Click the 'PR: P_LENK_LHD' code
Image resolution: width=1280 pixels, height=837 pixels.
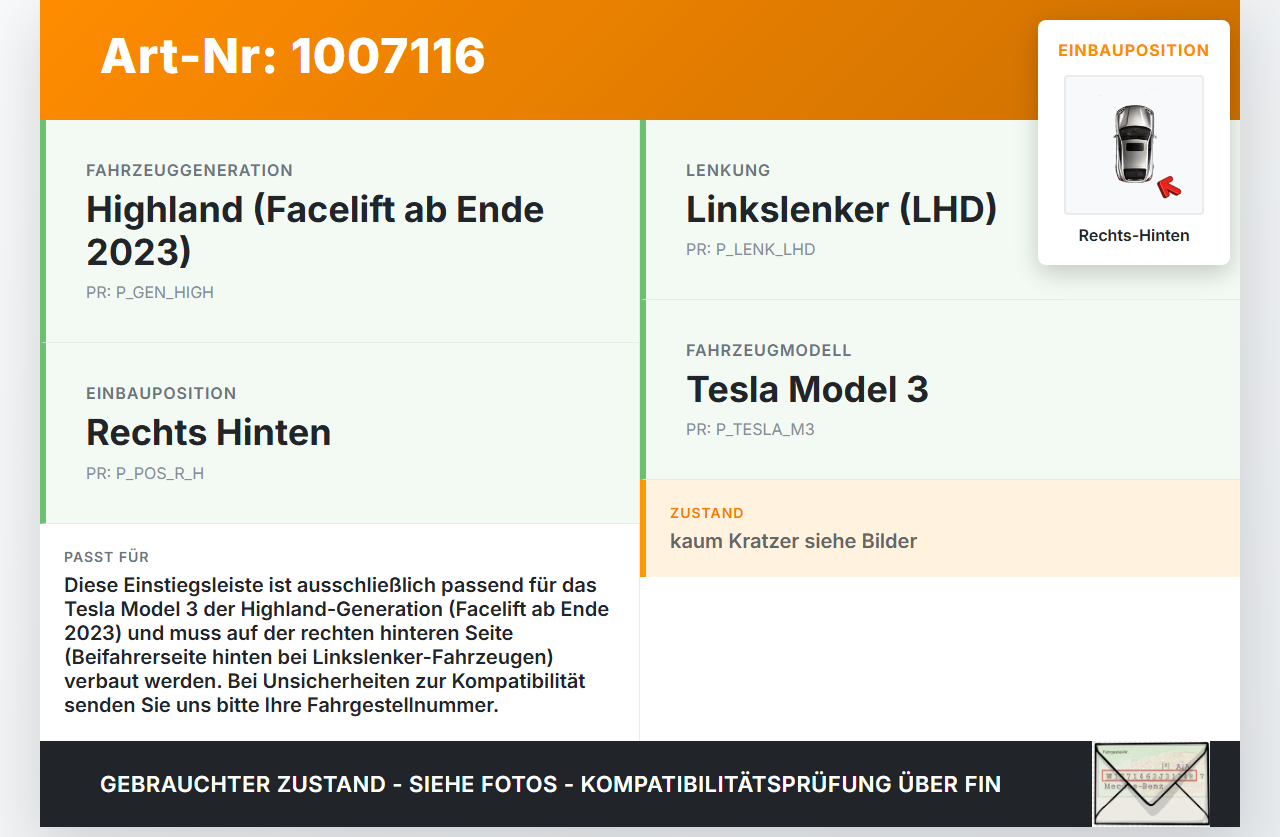tap(751, 250)
